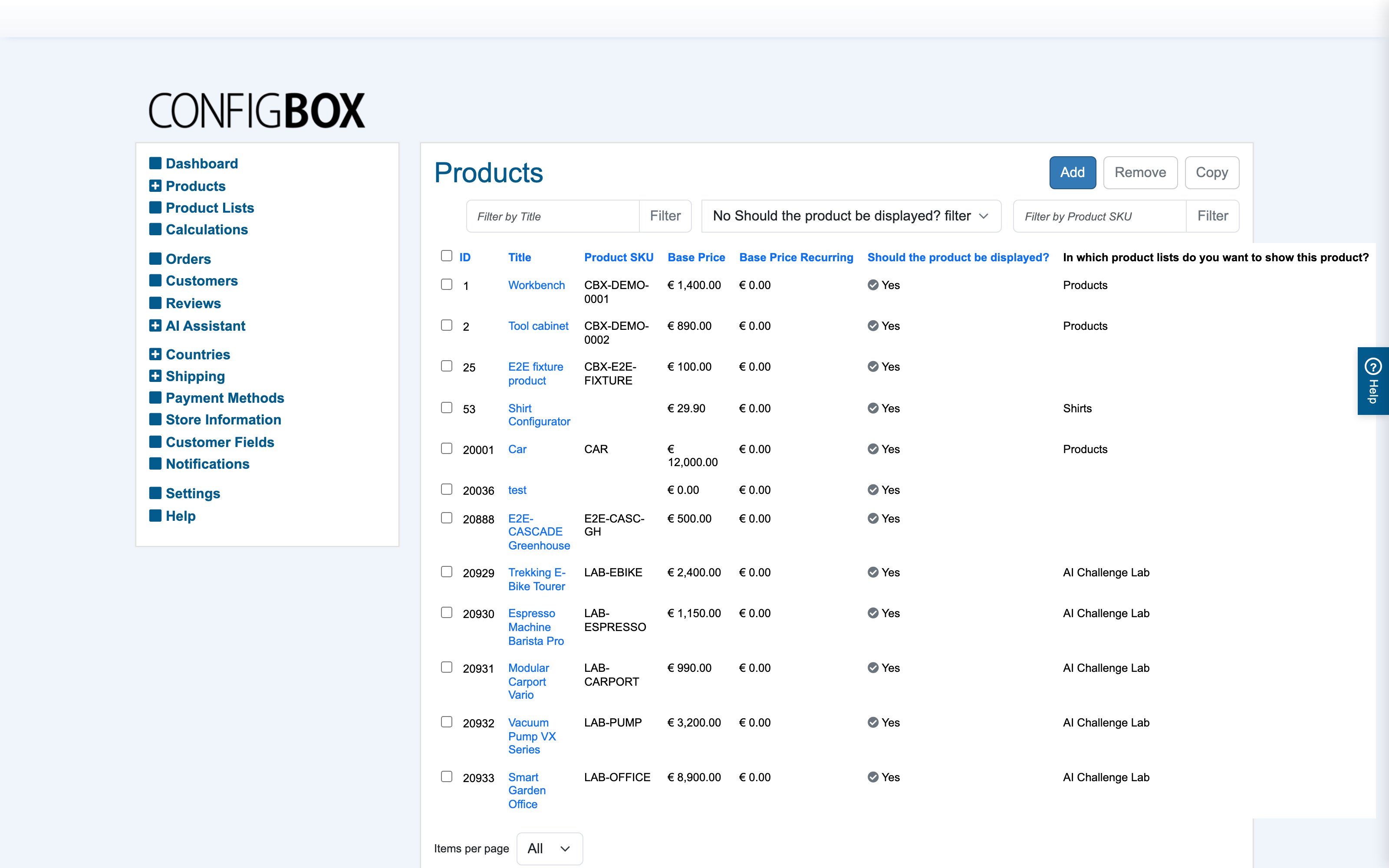Check the E2E-CASCADE Greenhouse row checkbox
The image size is (1389, 868).
click(447, 518)
